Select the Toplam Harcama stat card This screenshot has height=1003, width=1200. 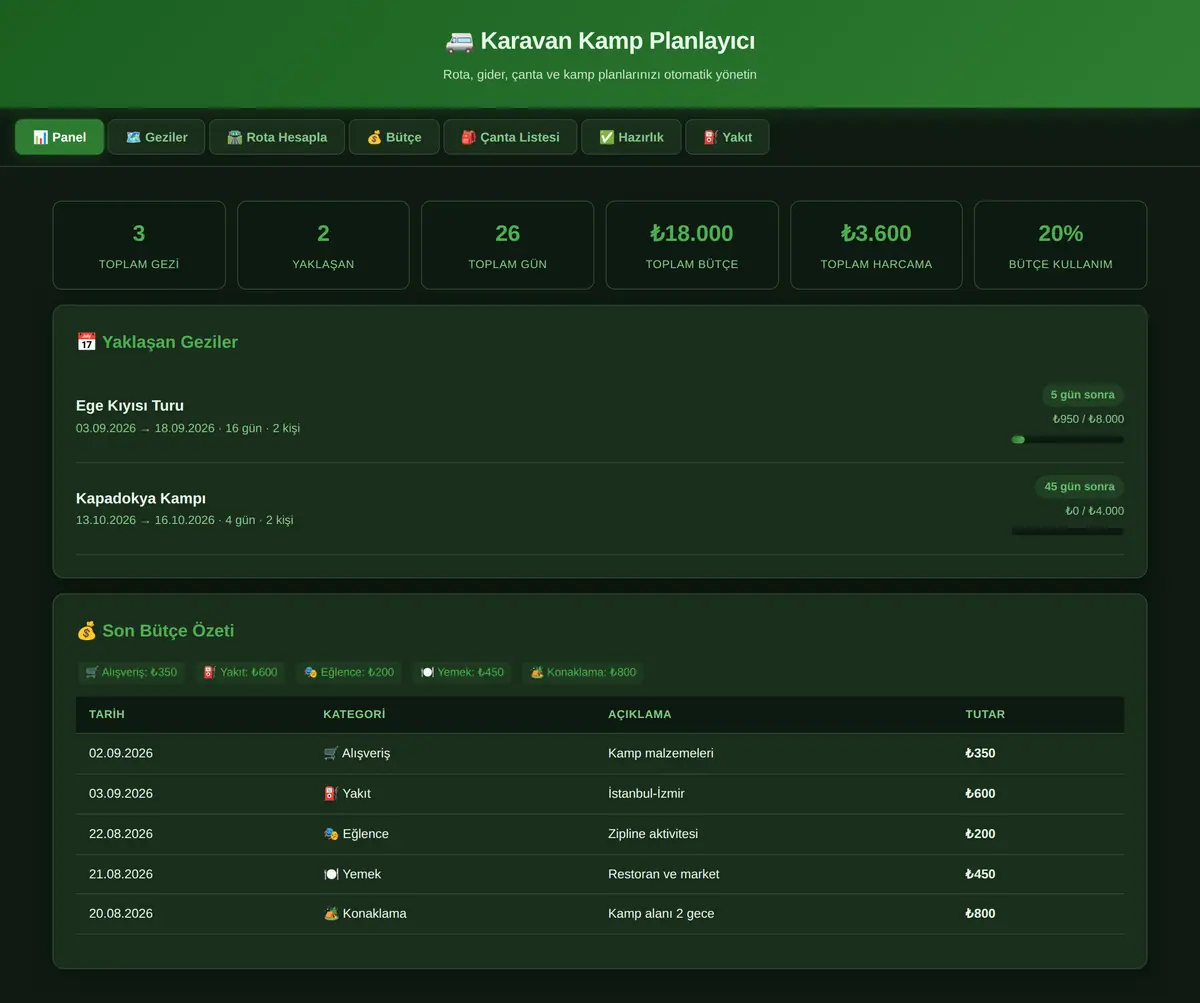876,245
